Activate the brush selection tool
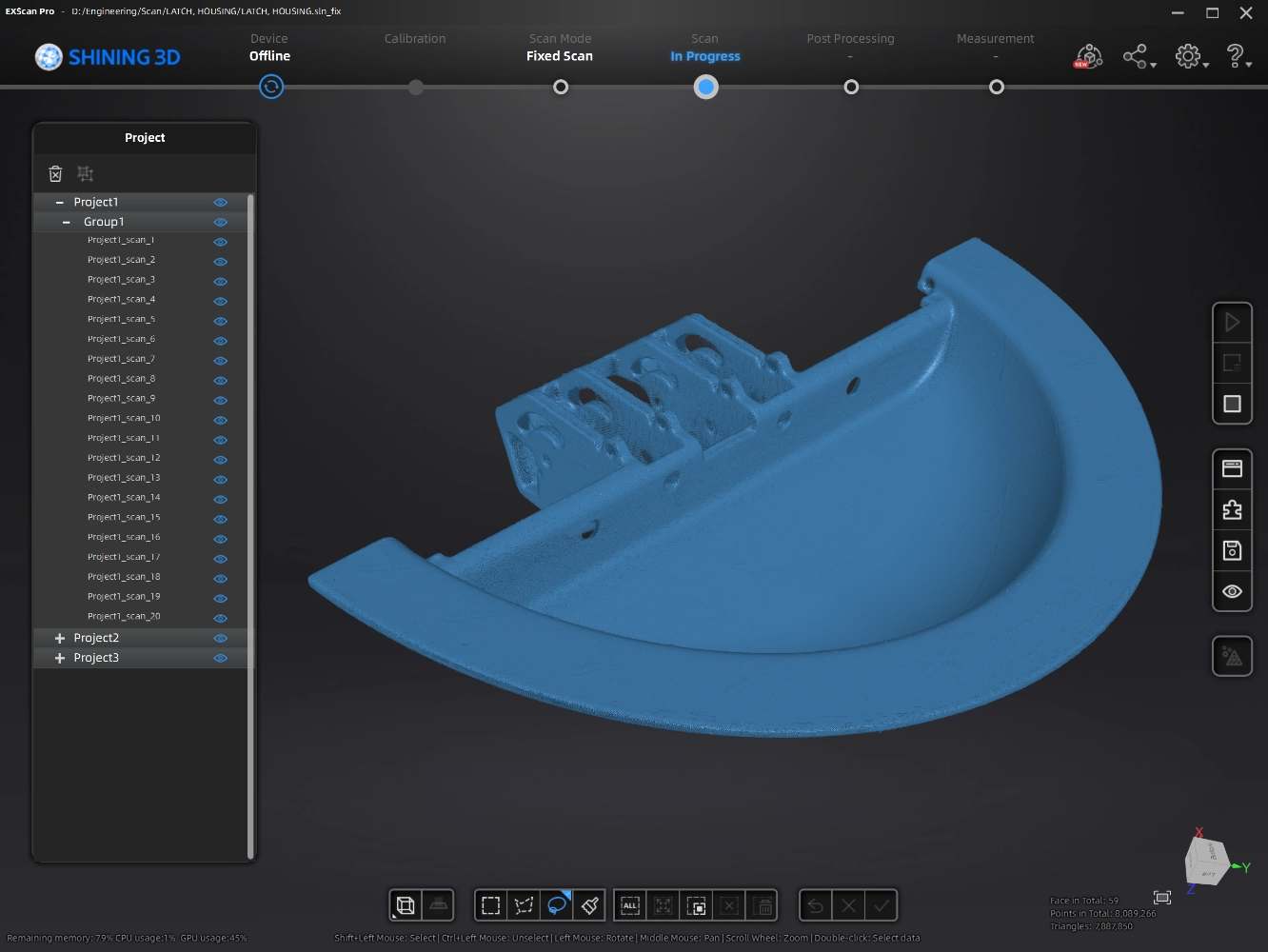This screenshot has height=952, width=1268. (x=590, y=905)
